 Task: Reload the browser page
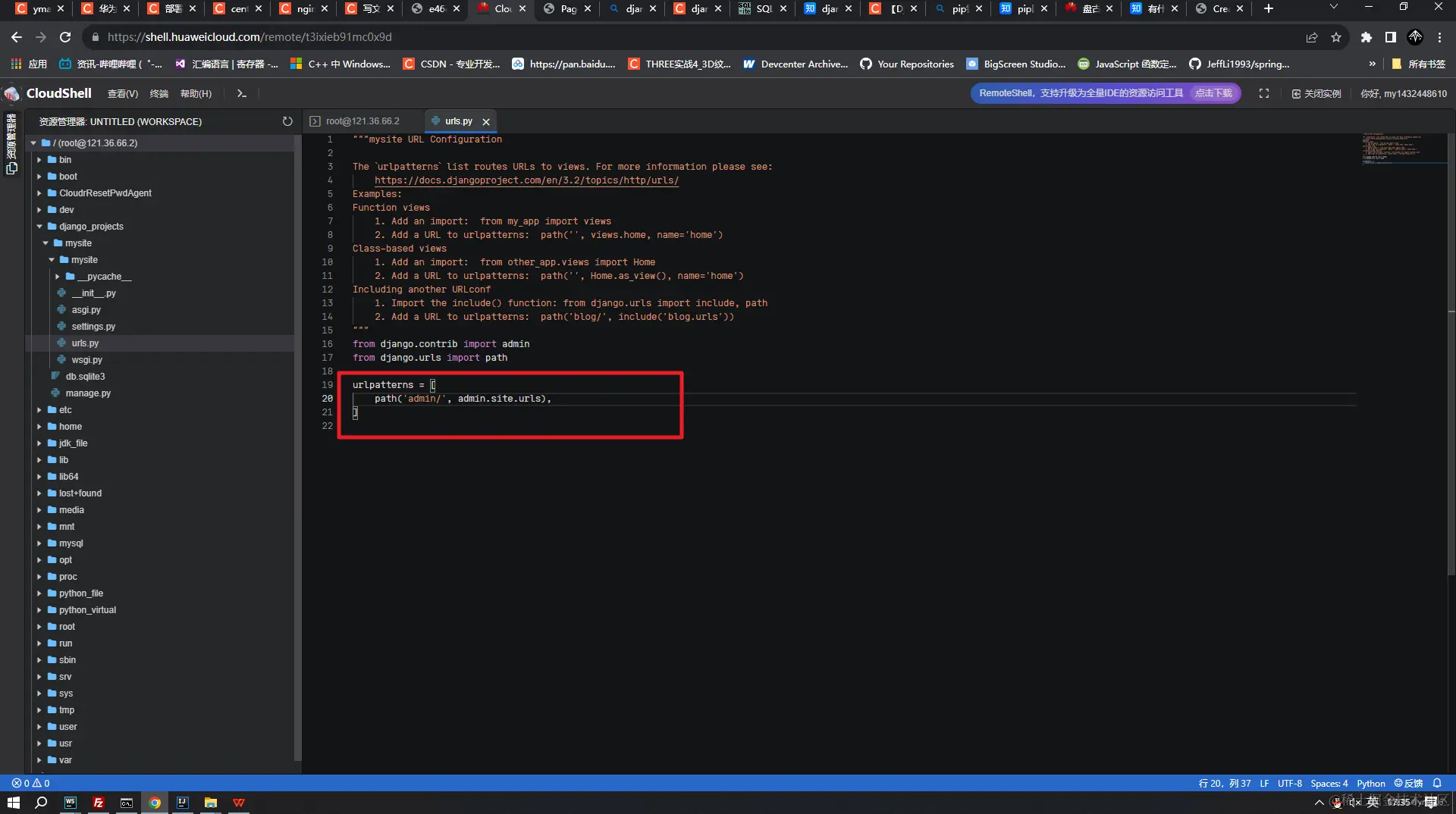(x=65, y=37)
